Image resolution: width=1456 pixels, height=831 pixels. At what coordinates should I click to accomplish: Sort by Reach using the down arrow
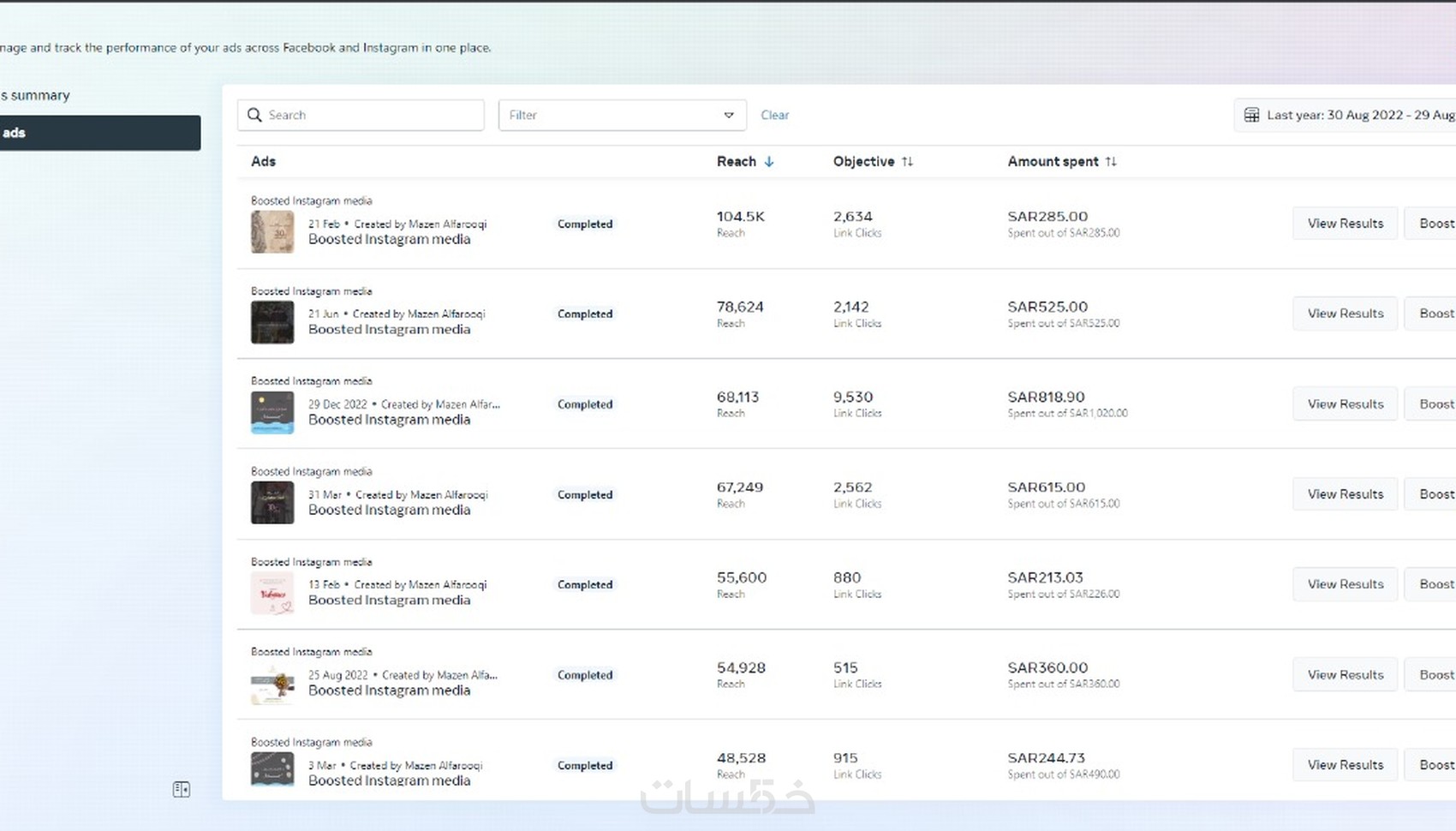[x=769, y=161]
